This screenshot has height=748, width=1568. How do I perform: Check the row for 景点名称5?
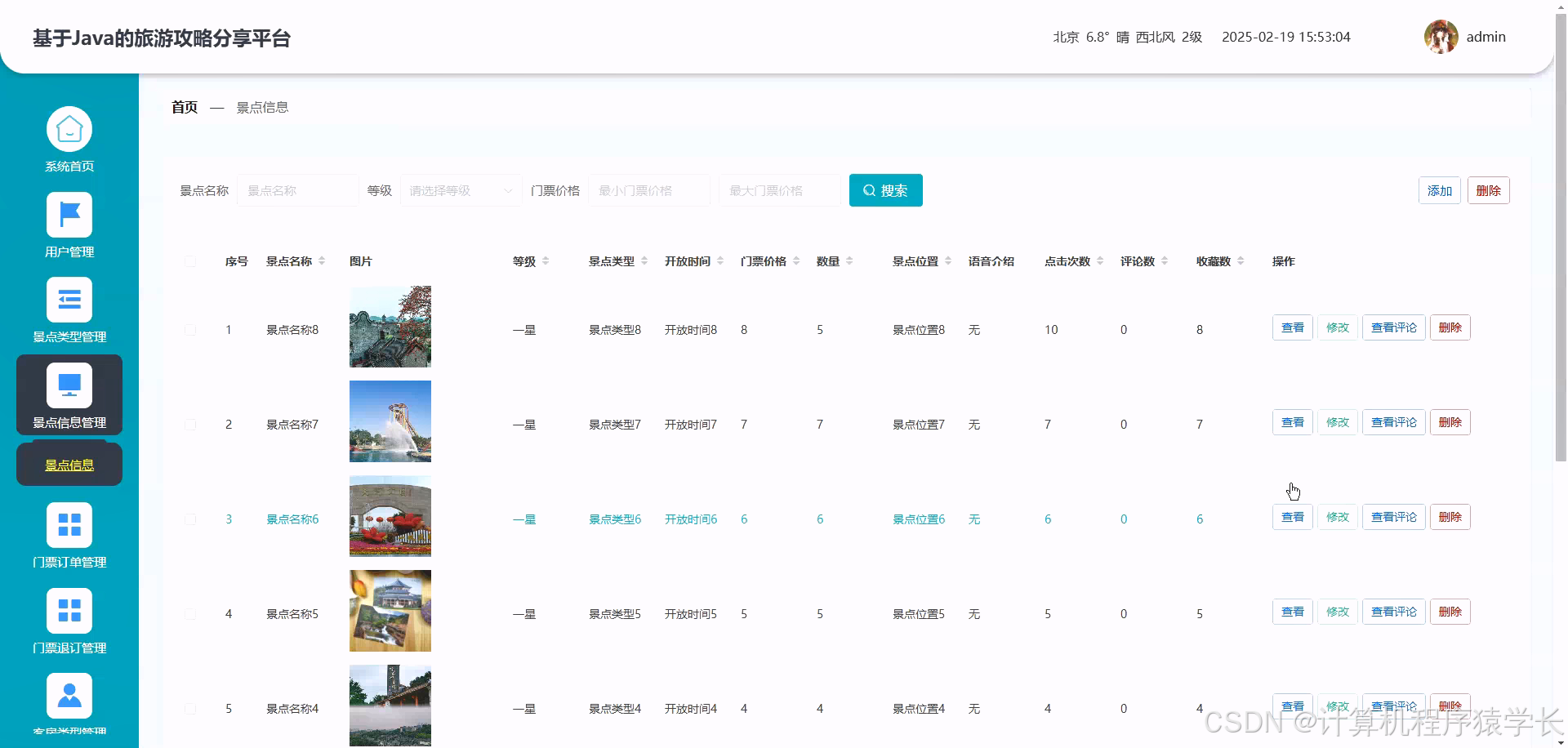(190, 614)
